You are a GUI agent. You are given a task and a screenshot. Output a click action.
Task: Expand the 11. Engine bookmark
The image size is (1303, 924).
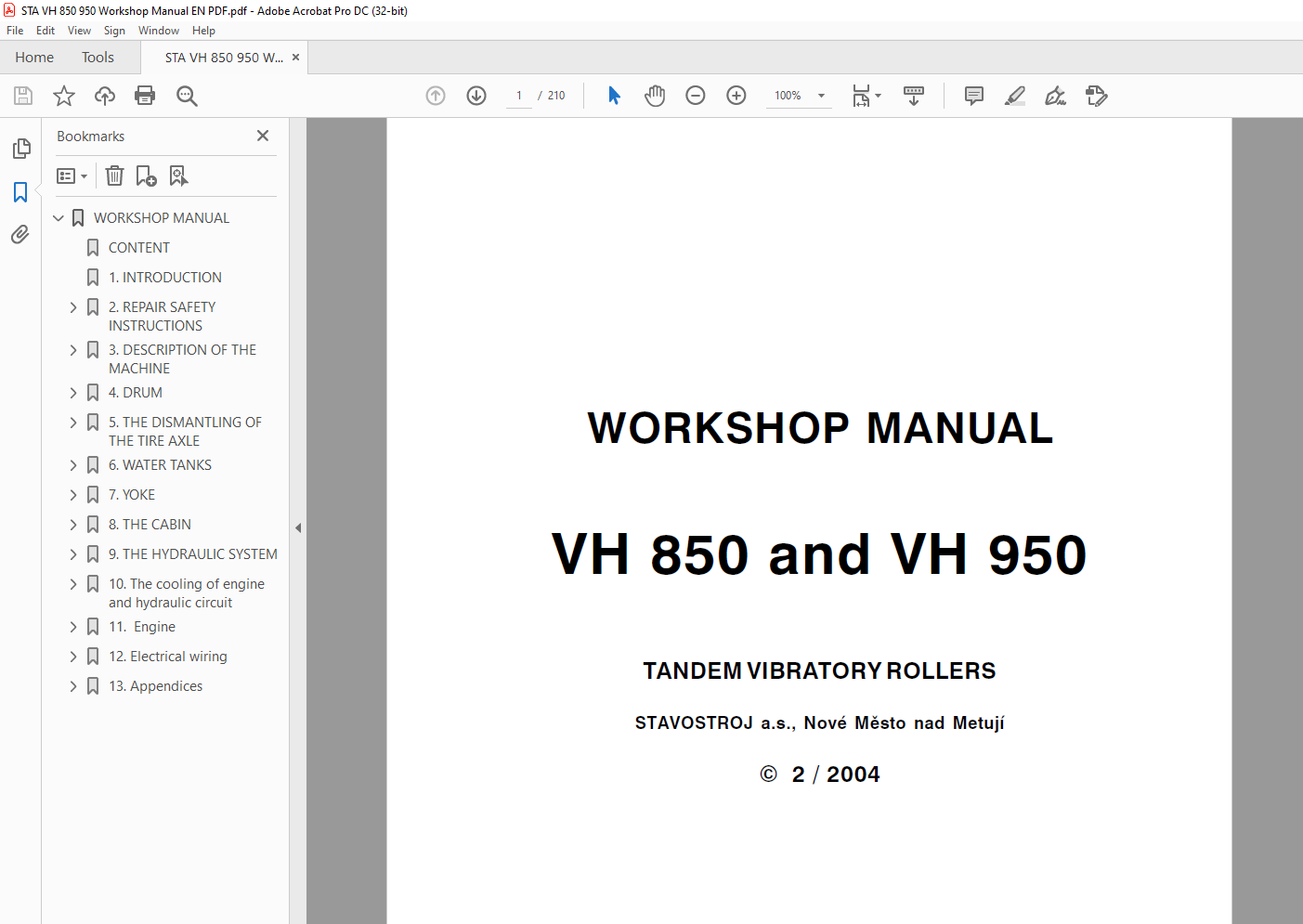click(x=73, y=627)
